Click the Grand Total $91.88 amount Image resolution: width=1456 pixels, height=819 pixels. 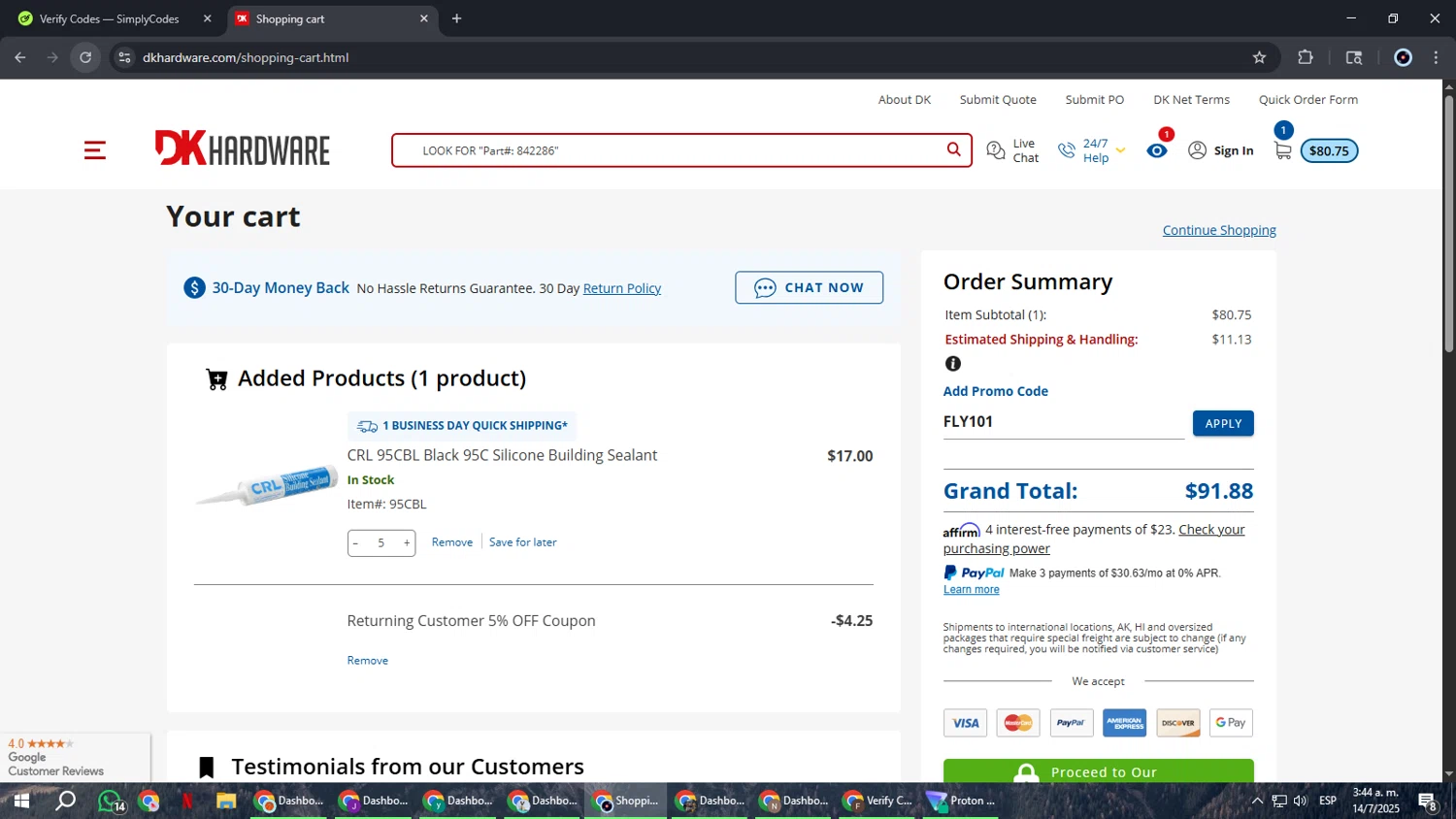[1219, 491]
